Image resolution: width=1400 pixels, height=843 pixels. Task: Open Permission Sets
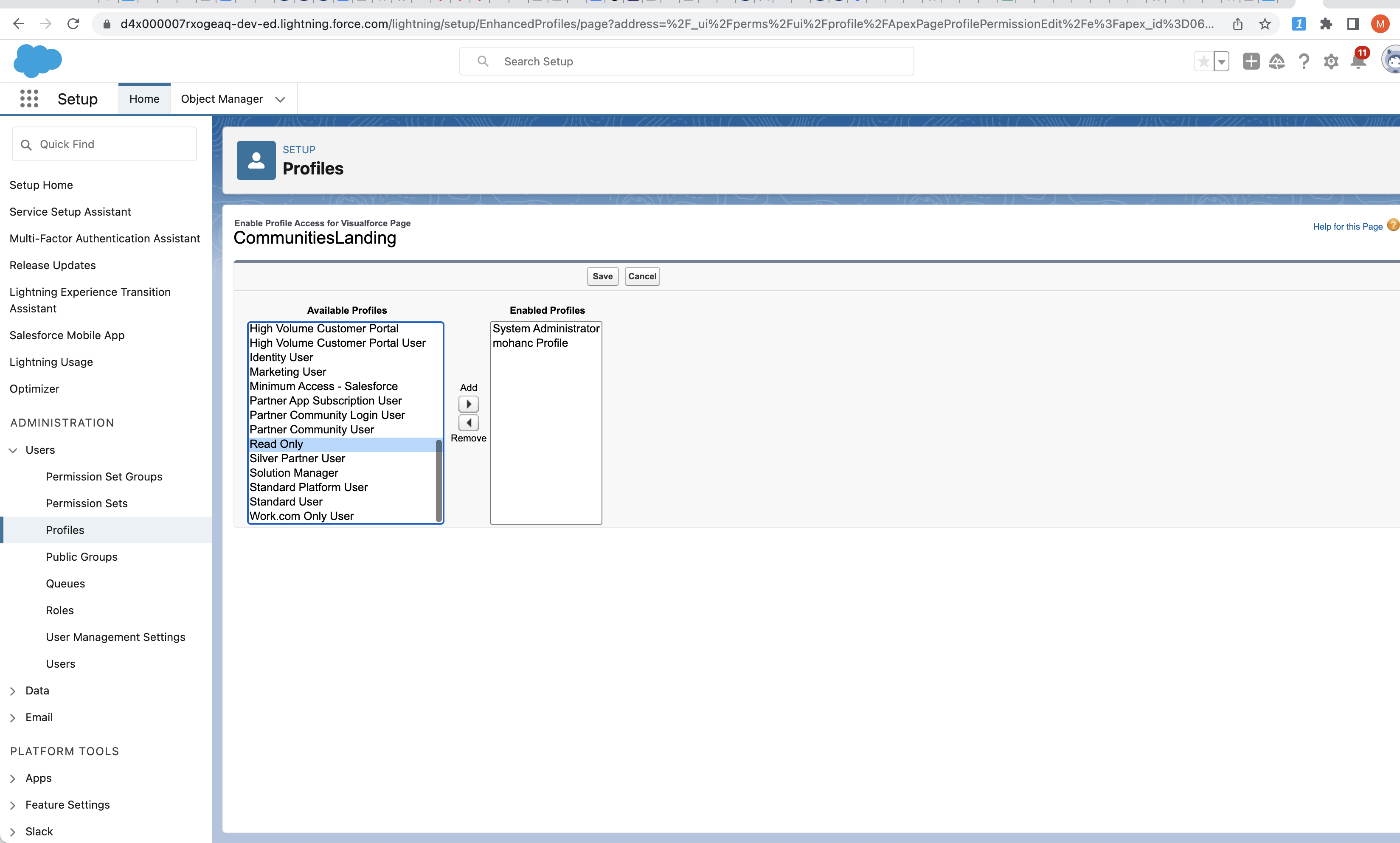[86, 503]
